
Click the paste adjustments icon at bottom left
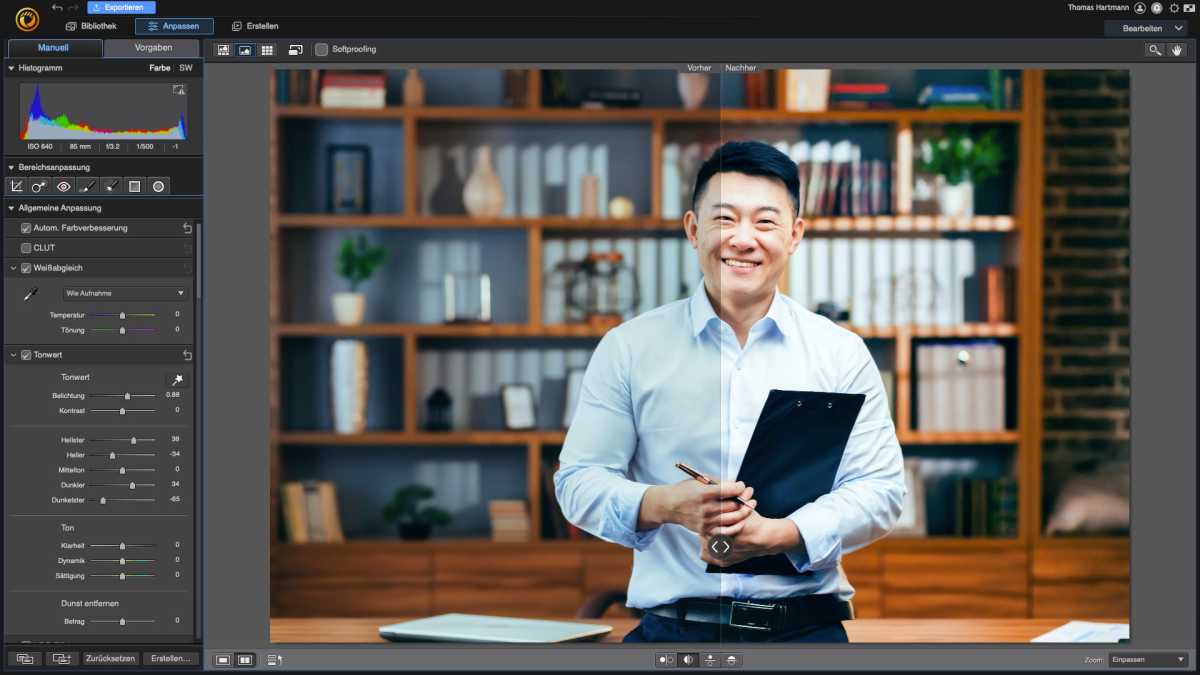(62, 659)
